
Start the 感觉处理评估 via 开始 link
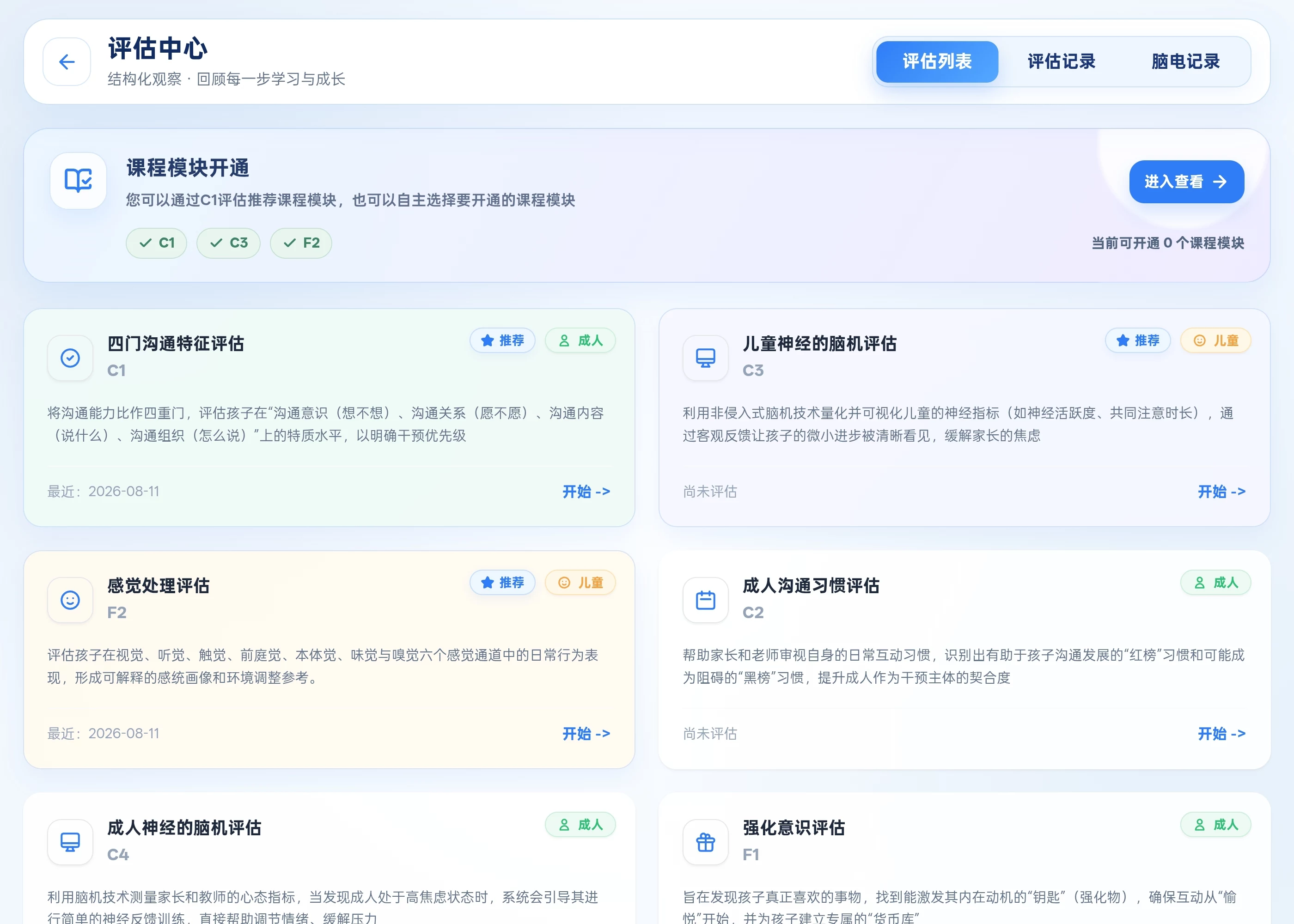[x=586, y=734]
